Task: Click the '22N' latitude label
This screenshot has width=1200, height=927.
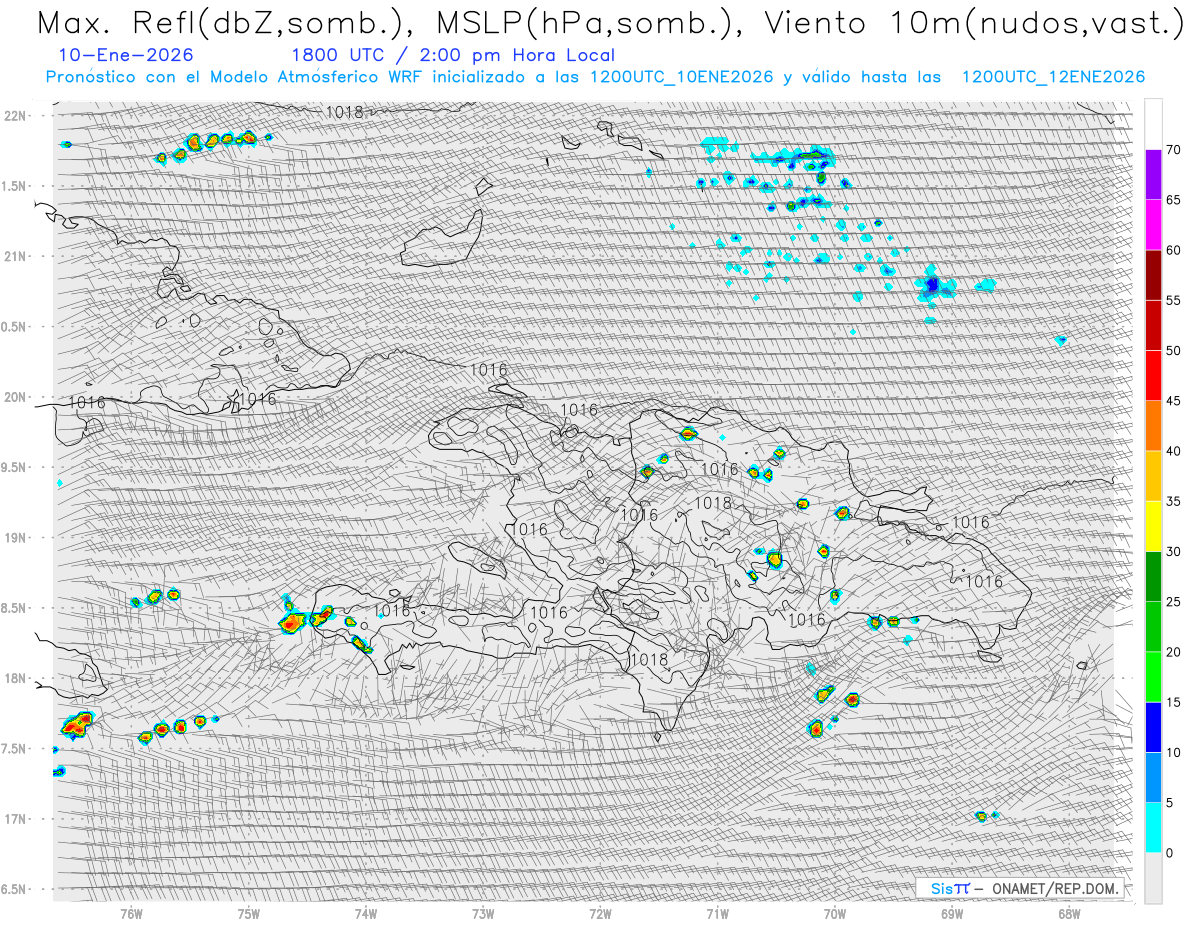Action: pos(17,115)
